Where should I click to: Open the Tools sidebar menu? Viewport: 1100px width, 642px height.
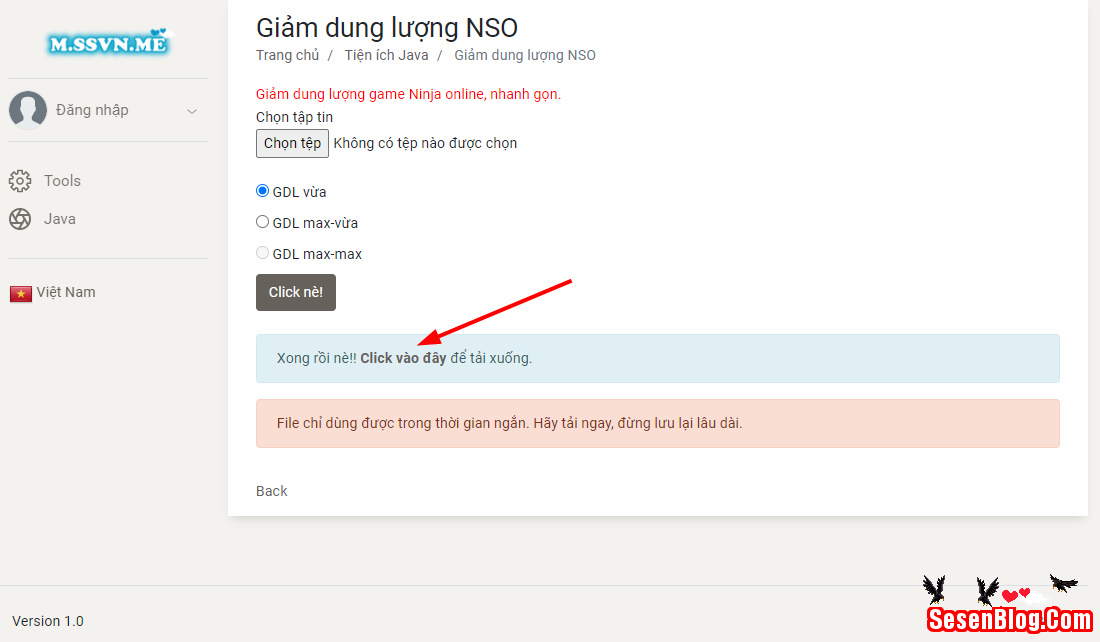pyautogui.click(x=62, y=181)
